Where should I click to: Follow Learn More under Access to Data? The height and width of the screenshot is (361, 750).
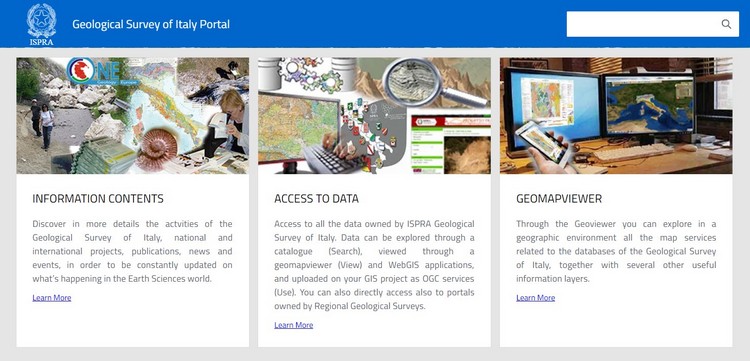(294, 325)
